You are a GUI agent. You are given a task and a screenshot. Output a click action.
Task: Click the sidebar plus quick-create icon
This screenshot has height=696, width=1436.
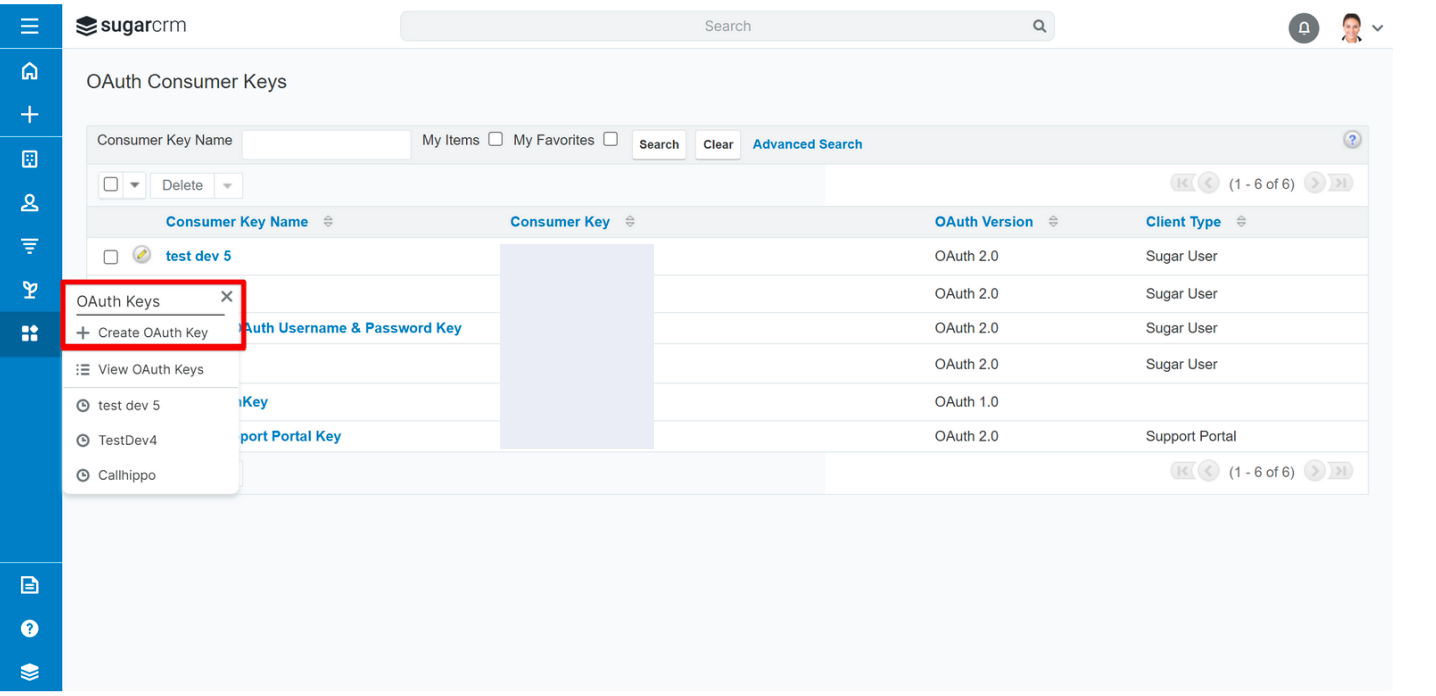pos(30,115)
